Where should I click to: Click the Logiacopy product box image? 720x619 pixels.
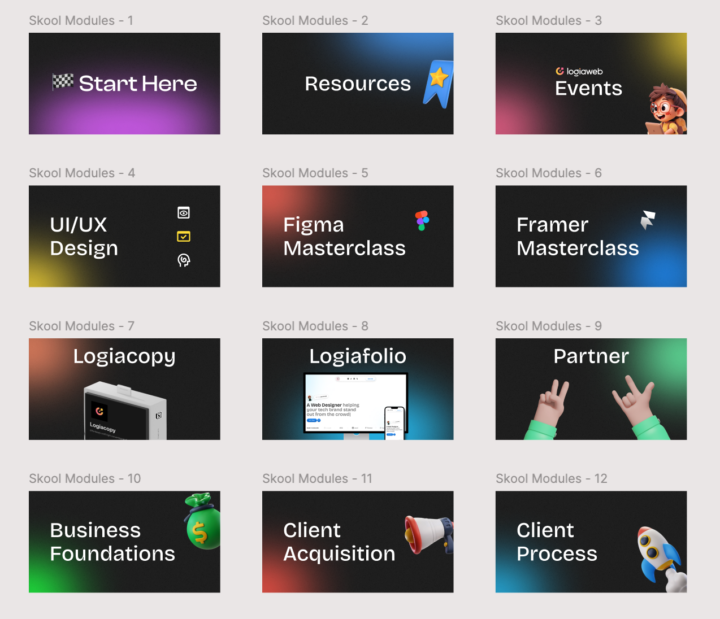click(125, 410)
